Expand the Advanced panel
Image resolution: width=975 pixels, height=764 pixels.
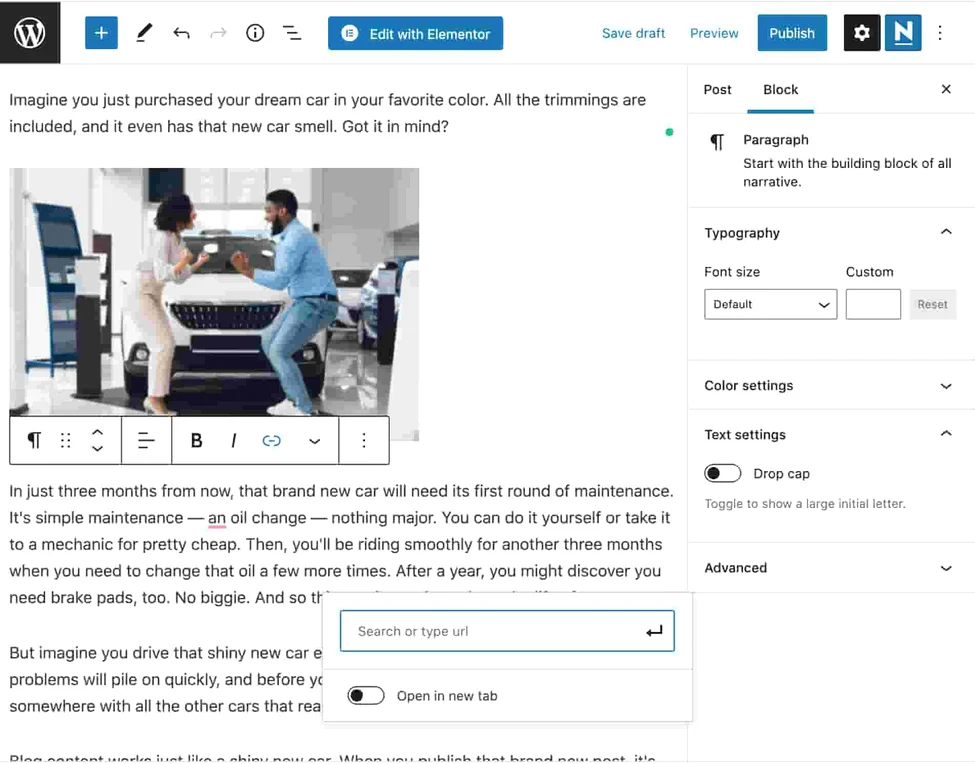[830, 568]
